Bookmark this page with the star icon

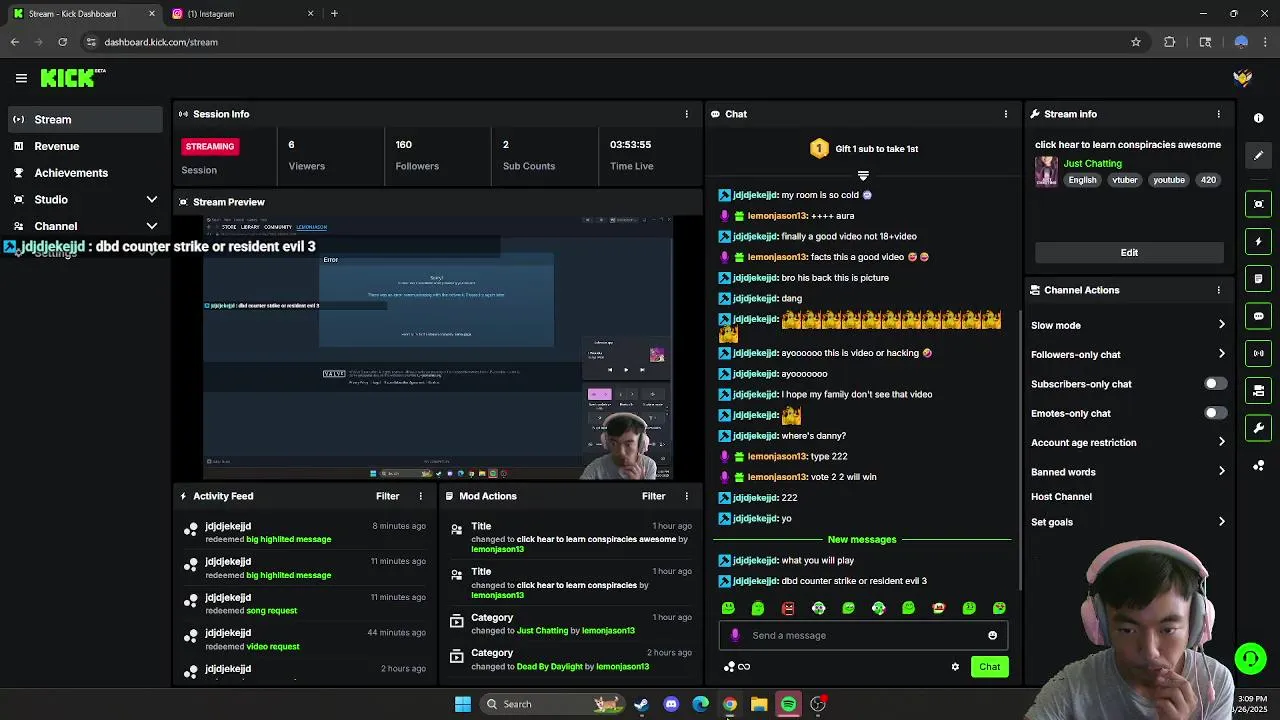coord(1135,42)
